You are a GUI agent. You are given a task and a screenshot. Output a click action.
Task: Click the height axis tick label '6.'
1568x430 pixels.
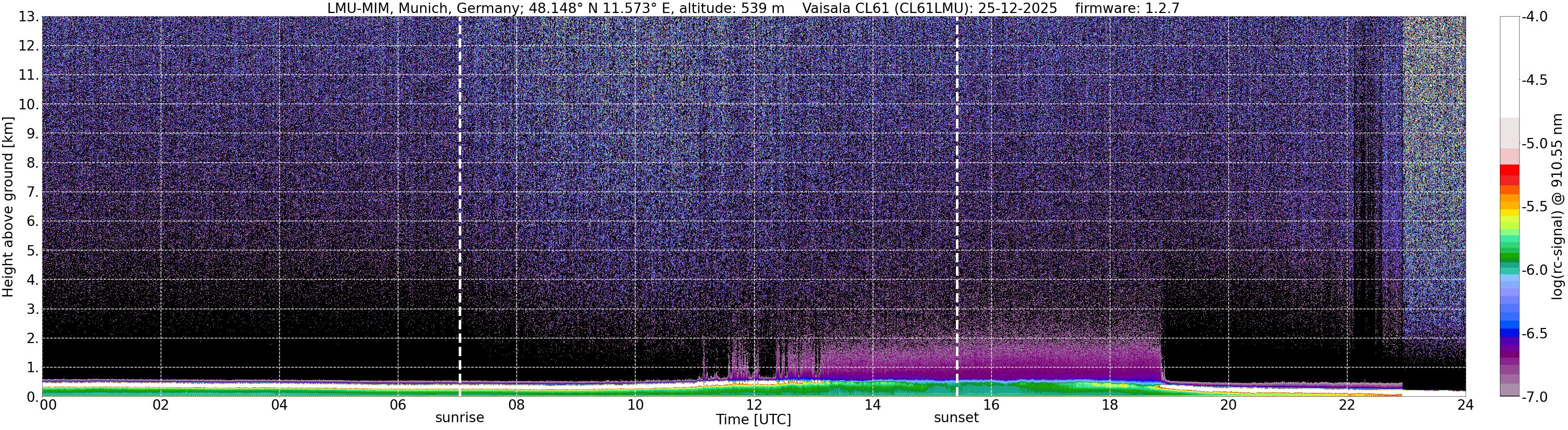click(x=32, y=222)
